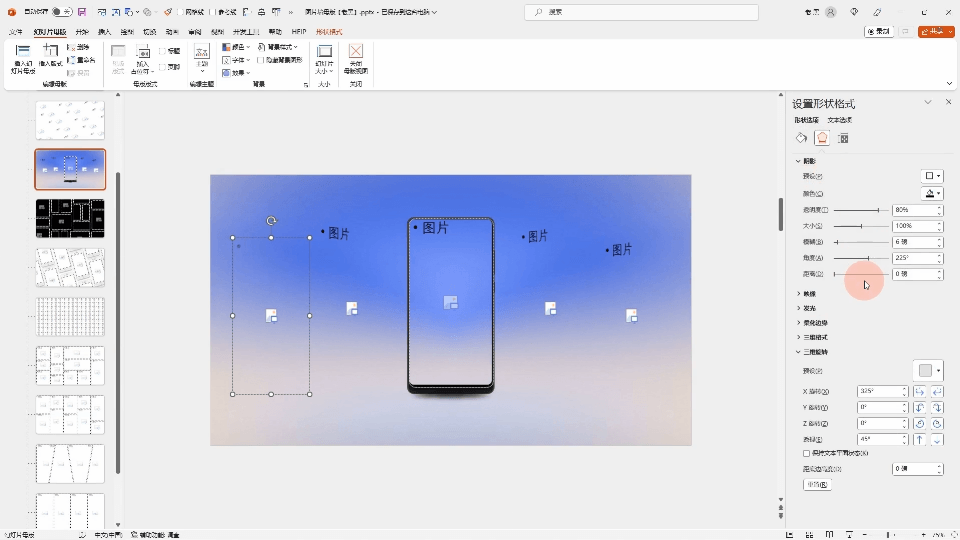Switch to Text Options tab
Screen dimensions: 960x540
pos(839,120)
